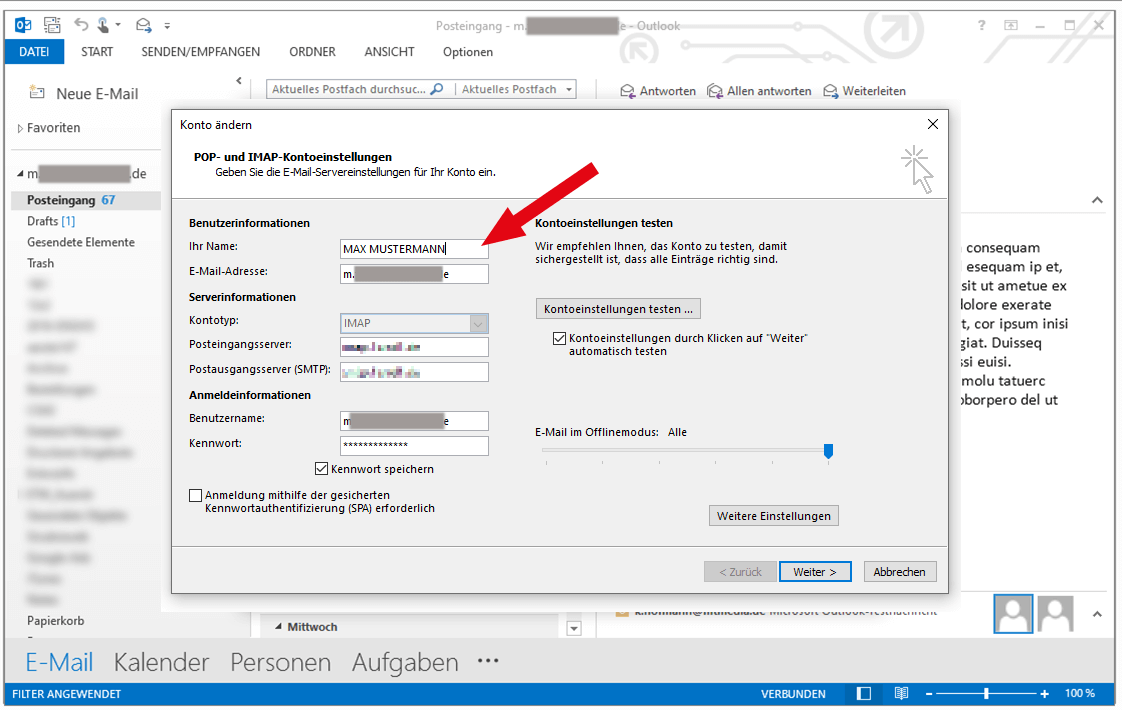
Task: Click the Weitere Einstellungen button
Action: 774,516
